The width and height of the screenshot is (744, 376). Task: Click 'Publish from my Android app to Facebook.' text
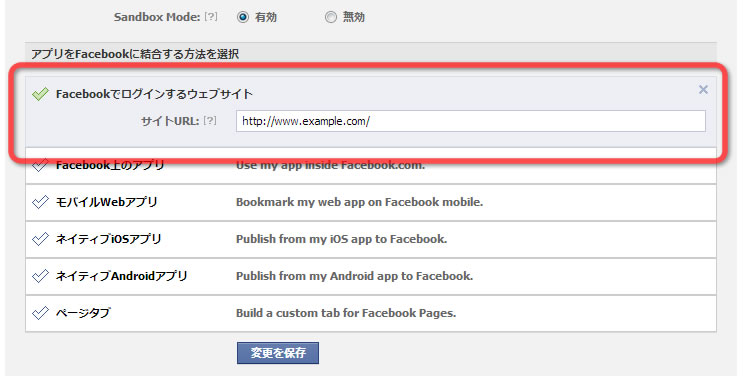(x=354, y=276)
